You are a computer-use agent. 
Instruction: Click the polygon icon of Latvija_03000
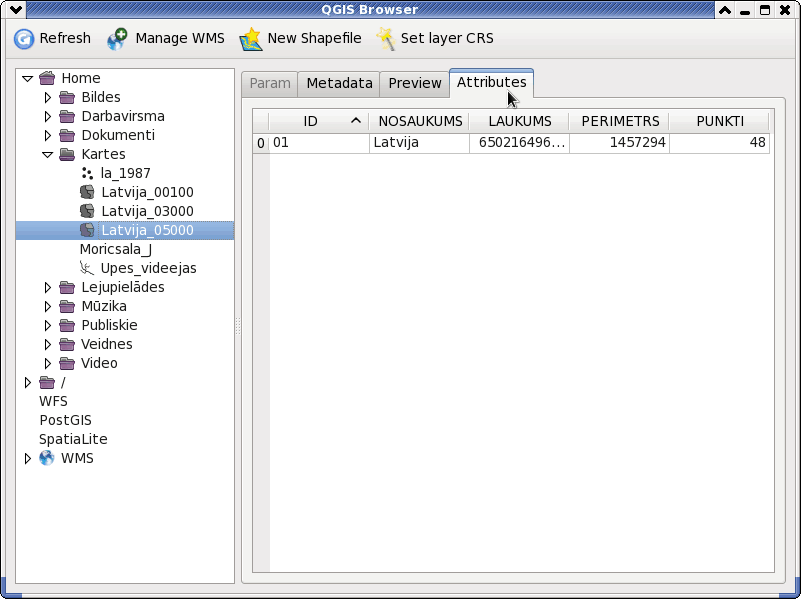click(x=87, y=211)
